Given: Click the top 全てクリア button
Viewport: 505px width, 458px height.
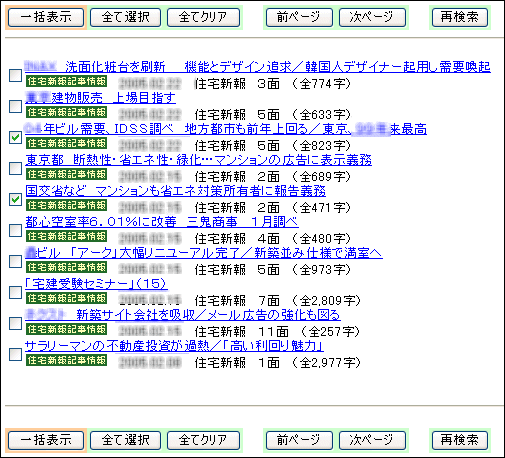Looking at the screenshot, I should pos(203,17).
